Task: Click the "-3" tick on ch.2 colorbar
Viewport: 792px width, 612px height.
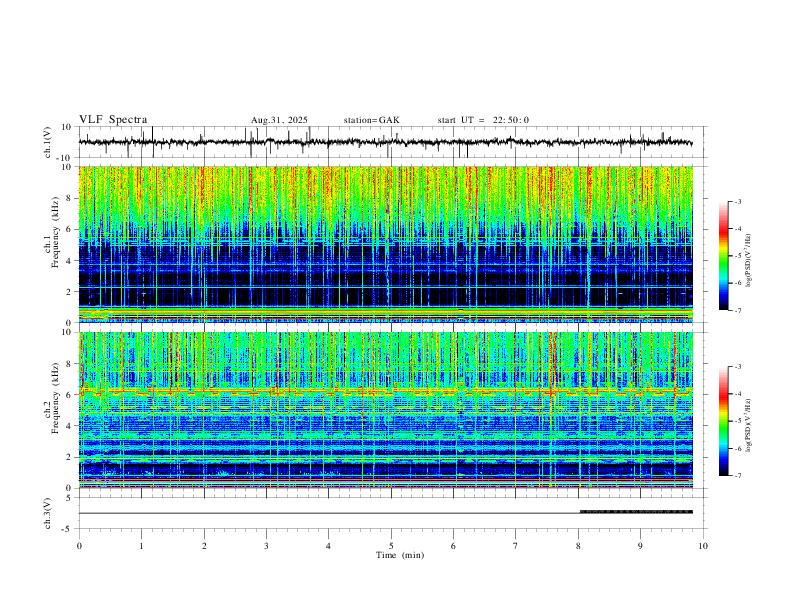Action: pos(738,367)
